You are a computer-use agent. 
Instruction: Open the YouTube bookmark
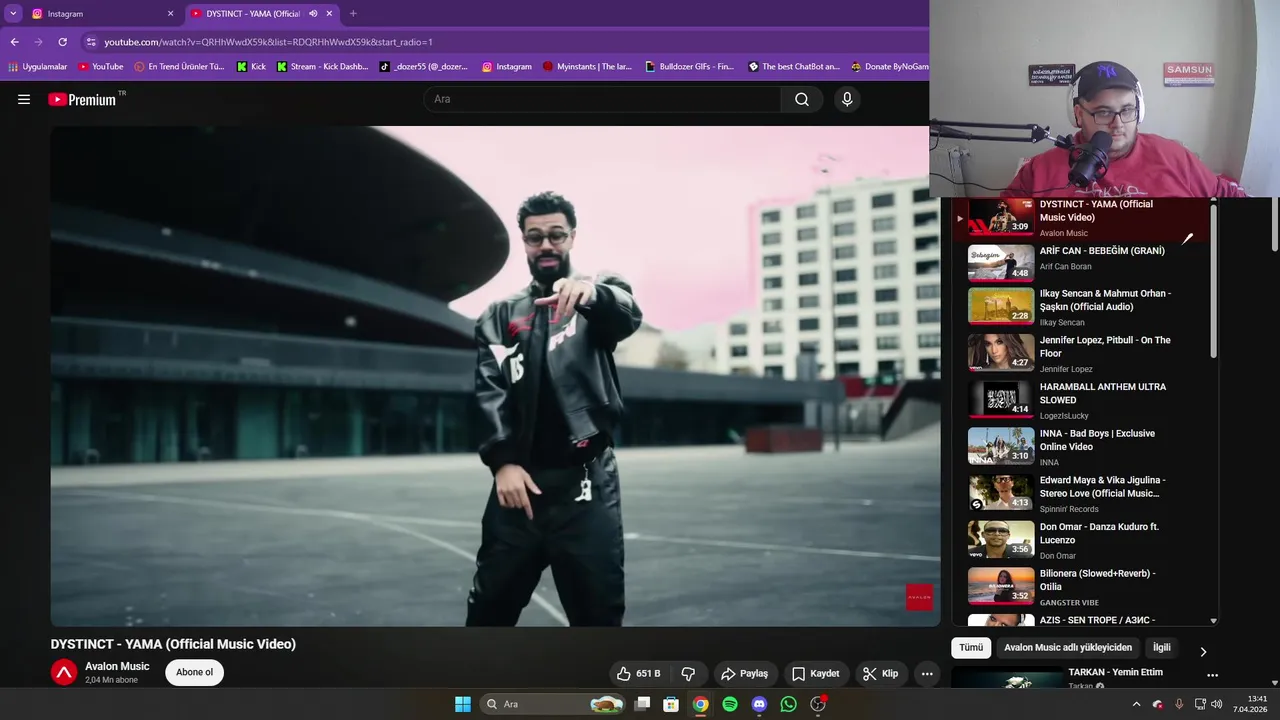101,67
